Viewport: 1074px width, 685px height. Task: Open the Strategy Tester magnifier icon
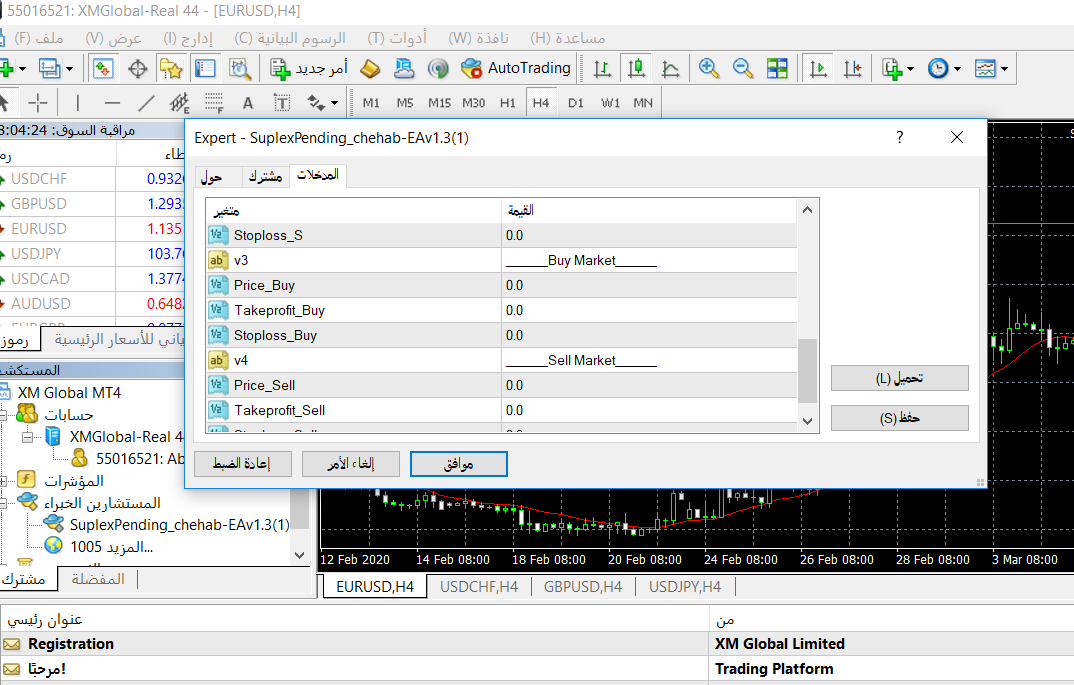coord(240,68)
